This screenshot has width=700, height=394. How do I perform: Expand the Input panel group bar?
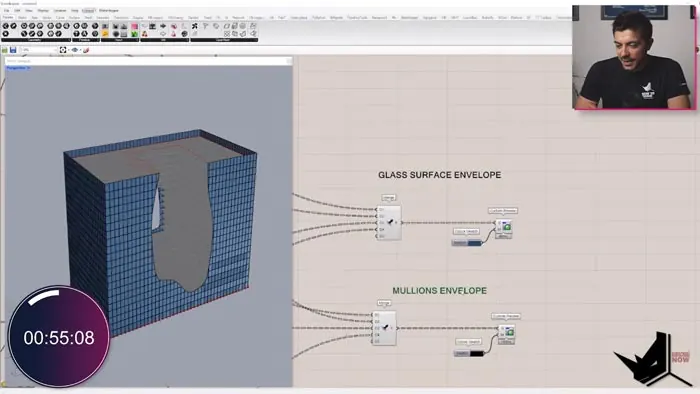[x=120, y=40]
